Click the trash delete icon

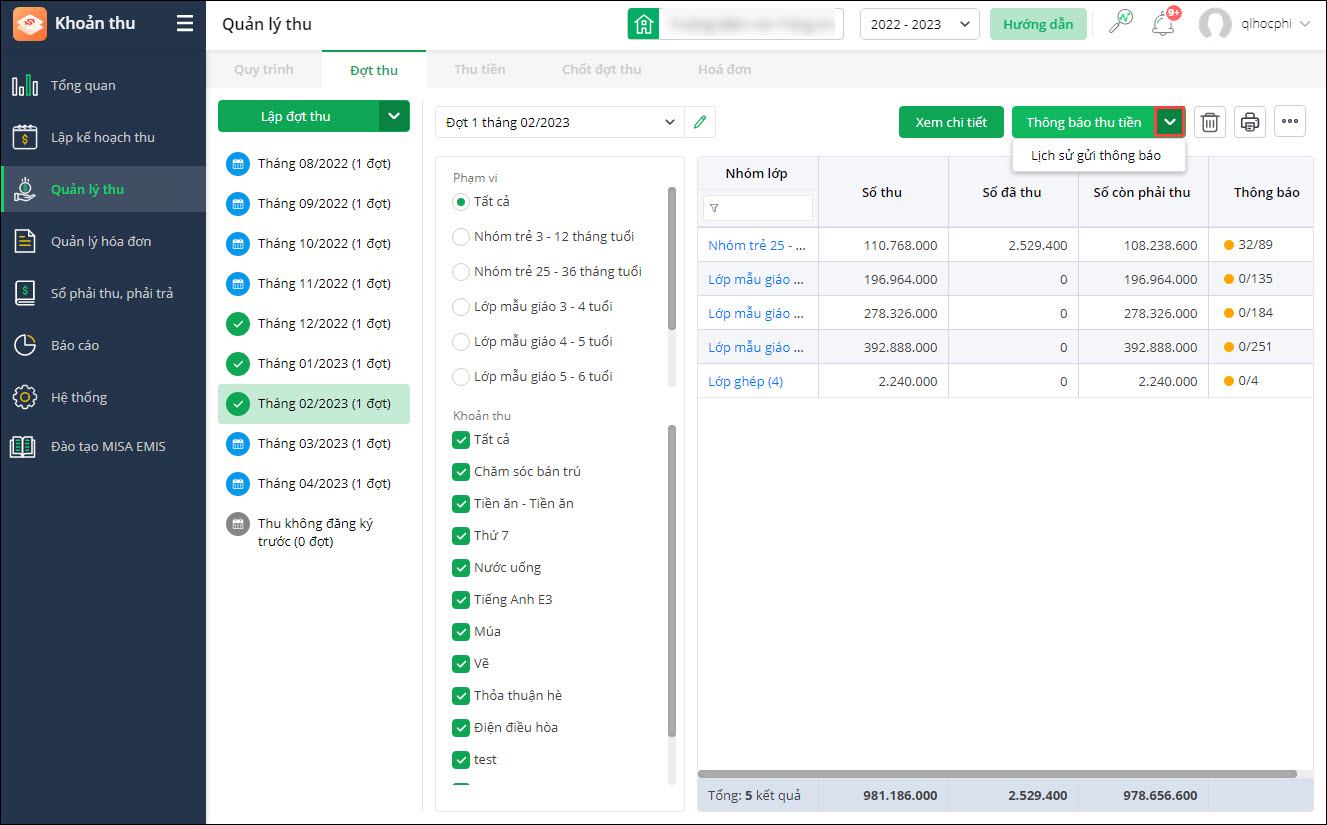click(x=1210, y=122)
